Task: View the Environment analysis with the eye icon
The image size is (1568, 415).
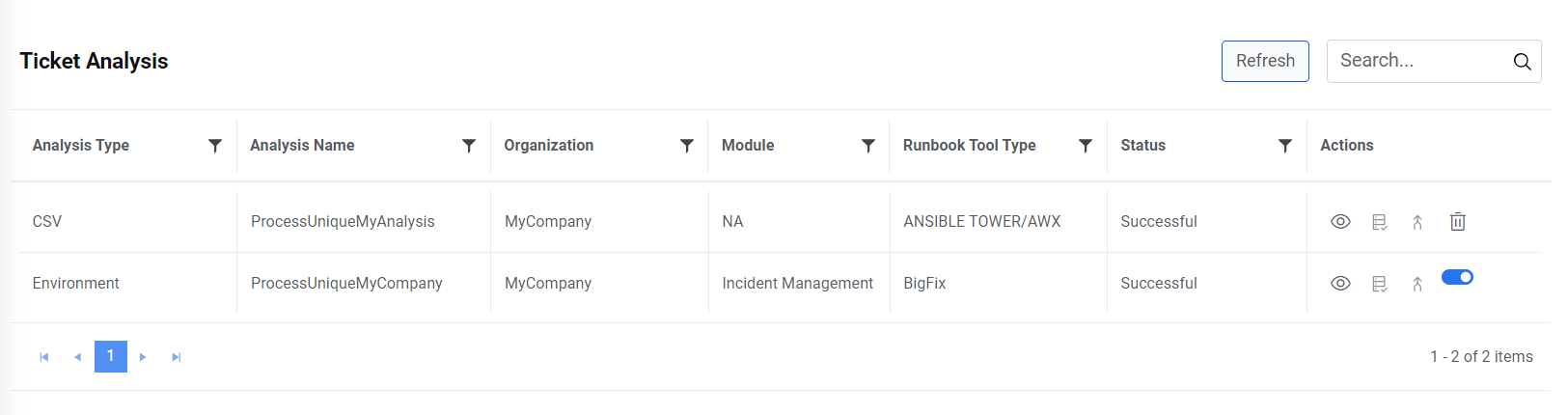Action: click(x=1340, y=284)
